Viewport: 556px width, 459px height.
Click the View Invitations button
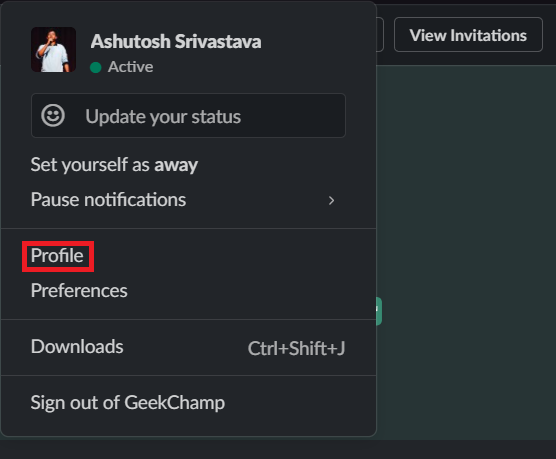click(x=468, y=35)
